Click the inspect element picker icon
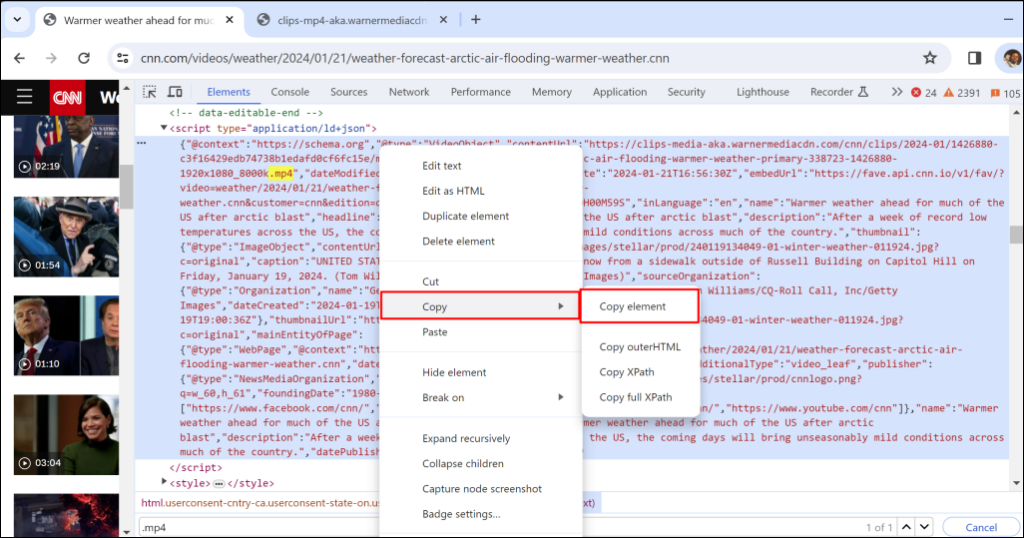1024x538 pixels. 150,92
